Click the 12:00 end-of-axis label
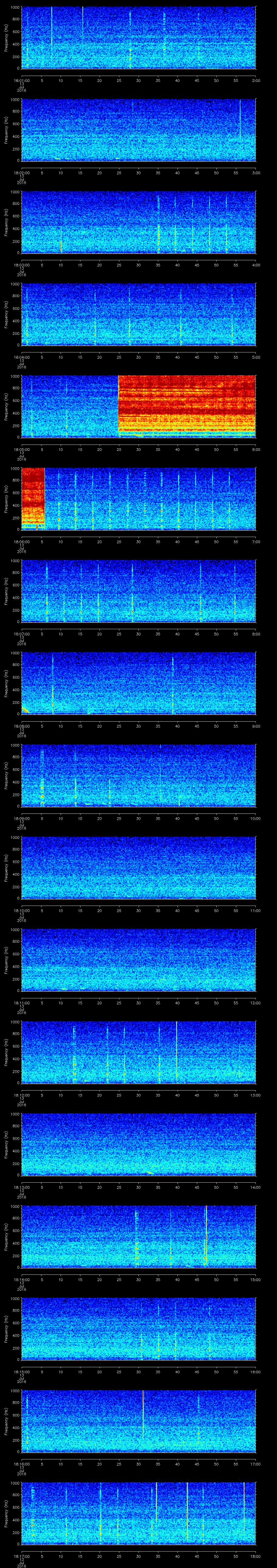Viewport: 277px width, 1568px height. pos(255,1003)
